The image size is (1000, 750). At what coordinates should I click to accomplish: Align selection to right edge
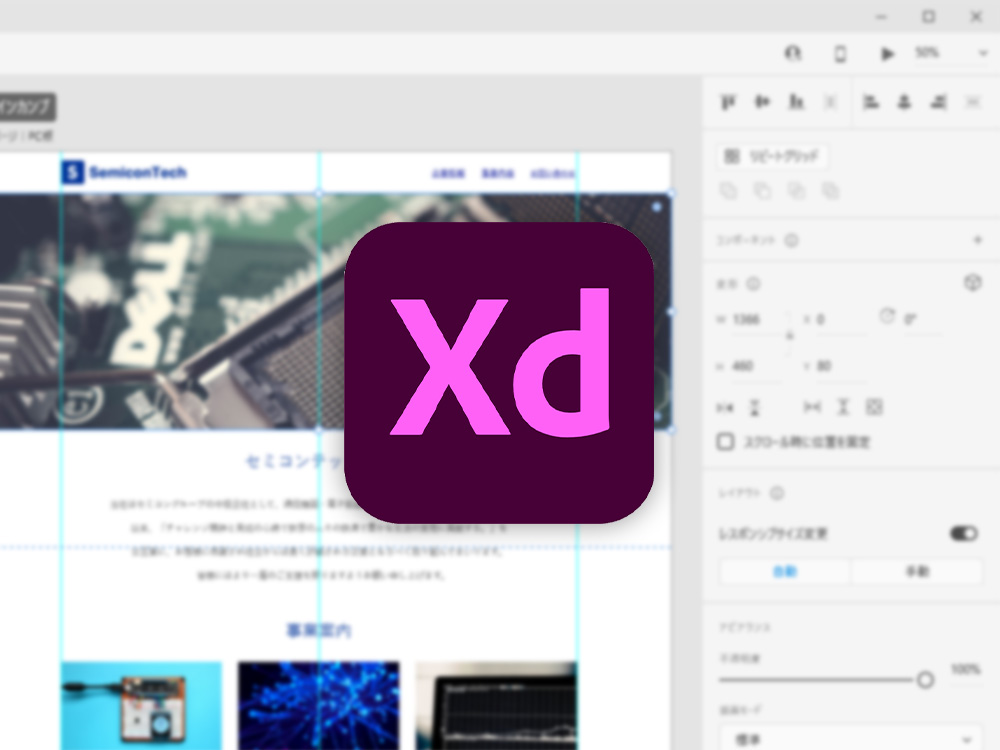(938, 102)
